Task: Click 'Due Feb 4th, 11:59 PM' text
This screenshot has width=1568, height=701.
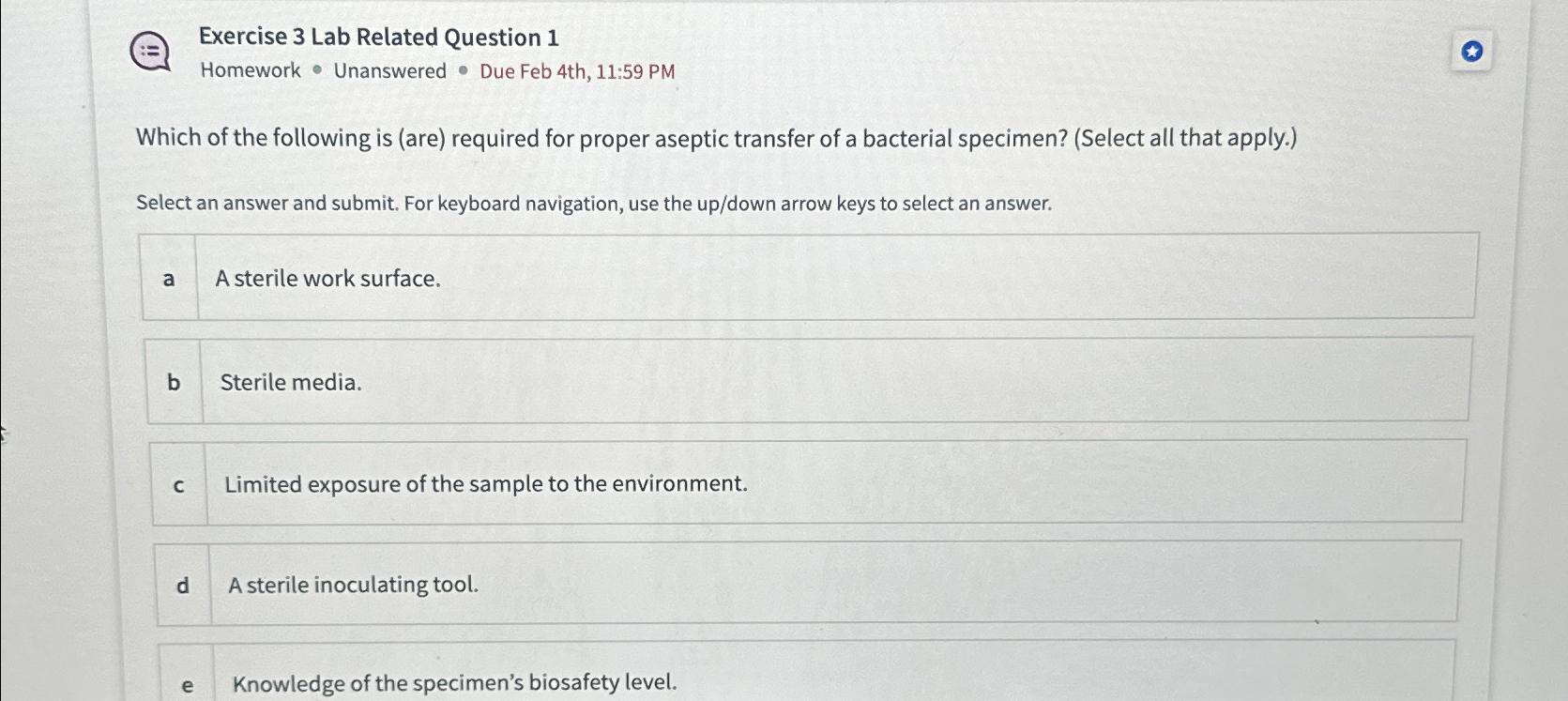Action: point(577,71)
